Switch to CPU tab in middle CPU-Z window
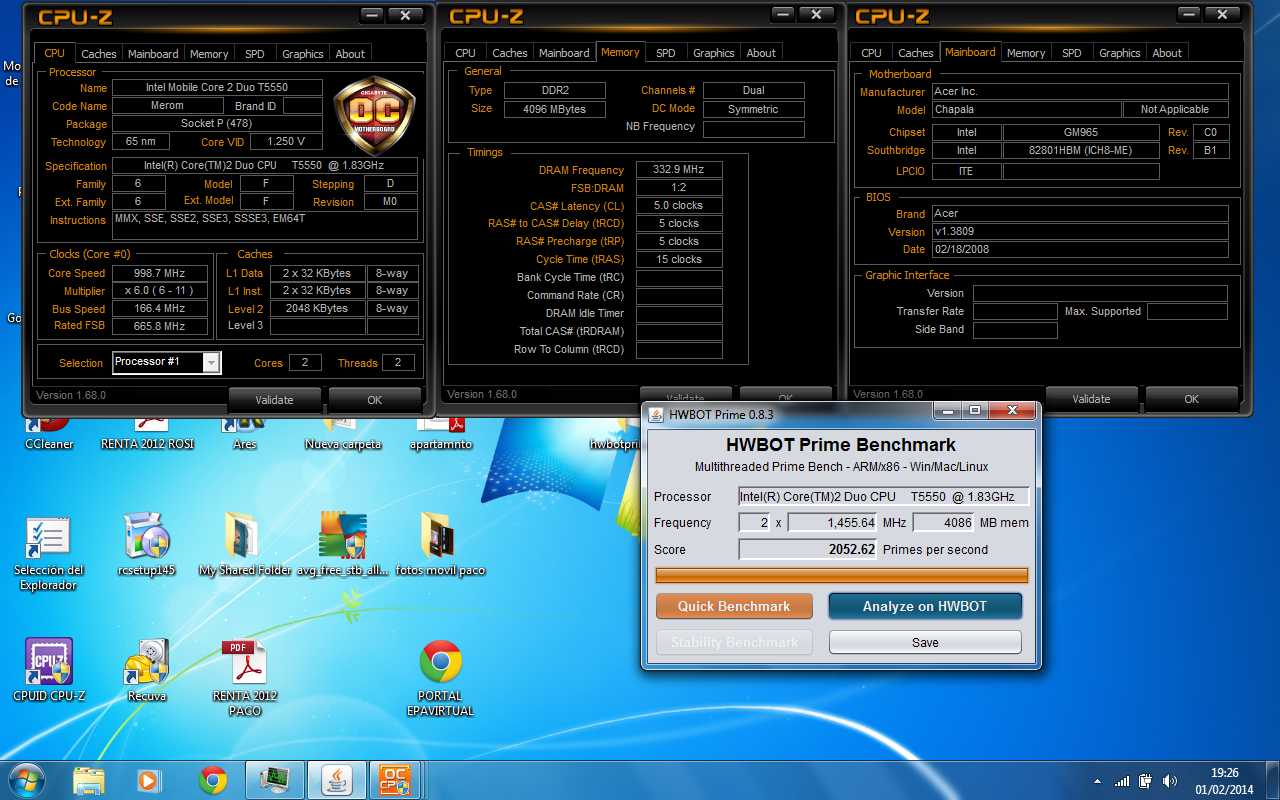 466,53
